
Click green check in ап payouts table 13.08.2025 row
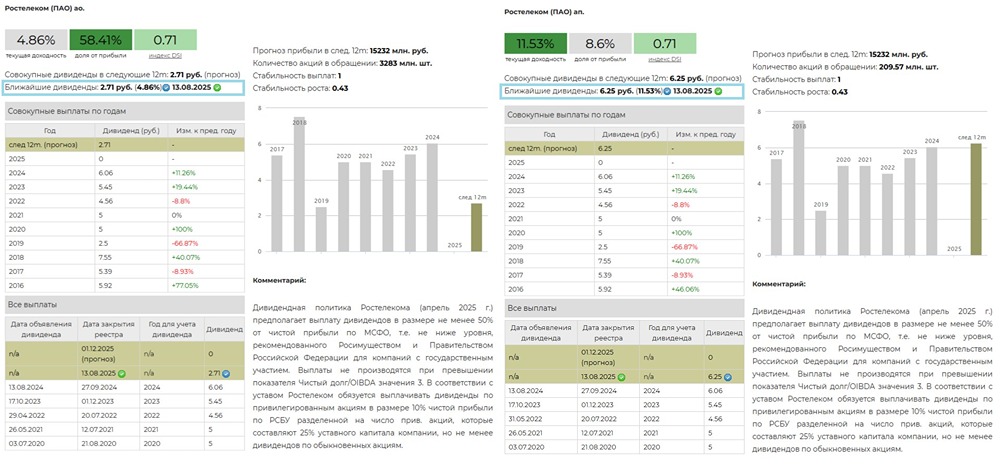tap(622, 377)
